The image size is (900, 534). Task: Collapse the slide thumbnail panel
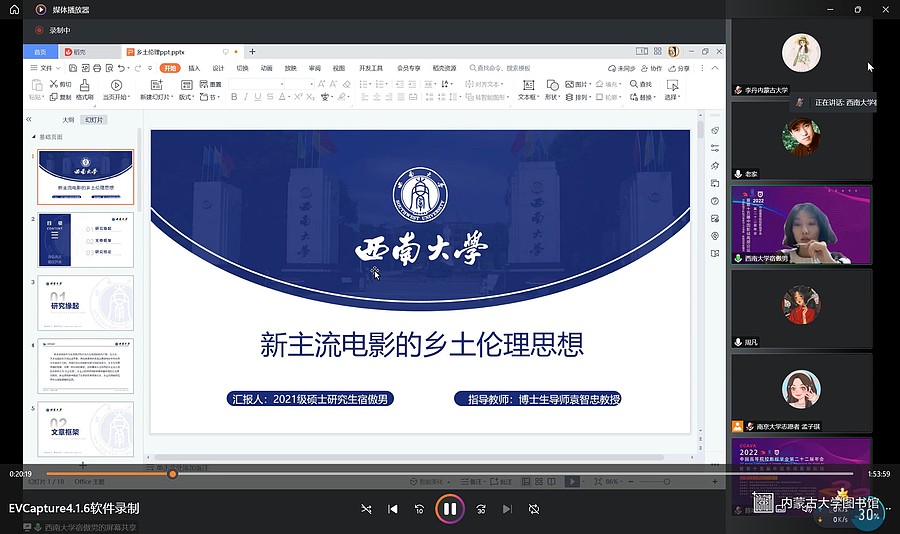(29, 119)
